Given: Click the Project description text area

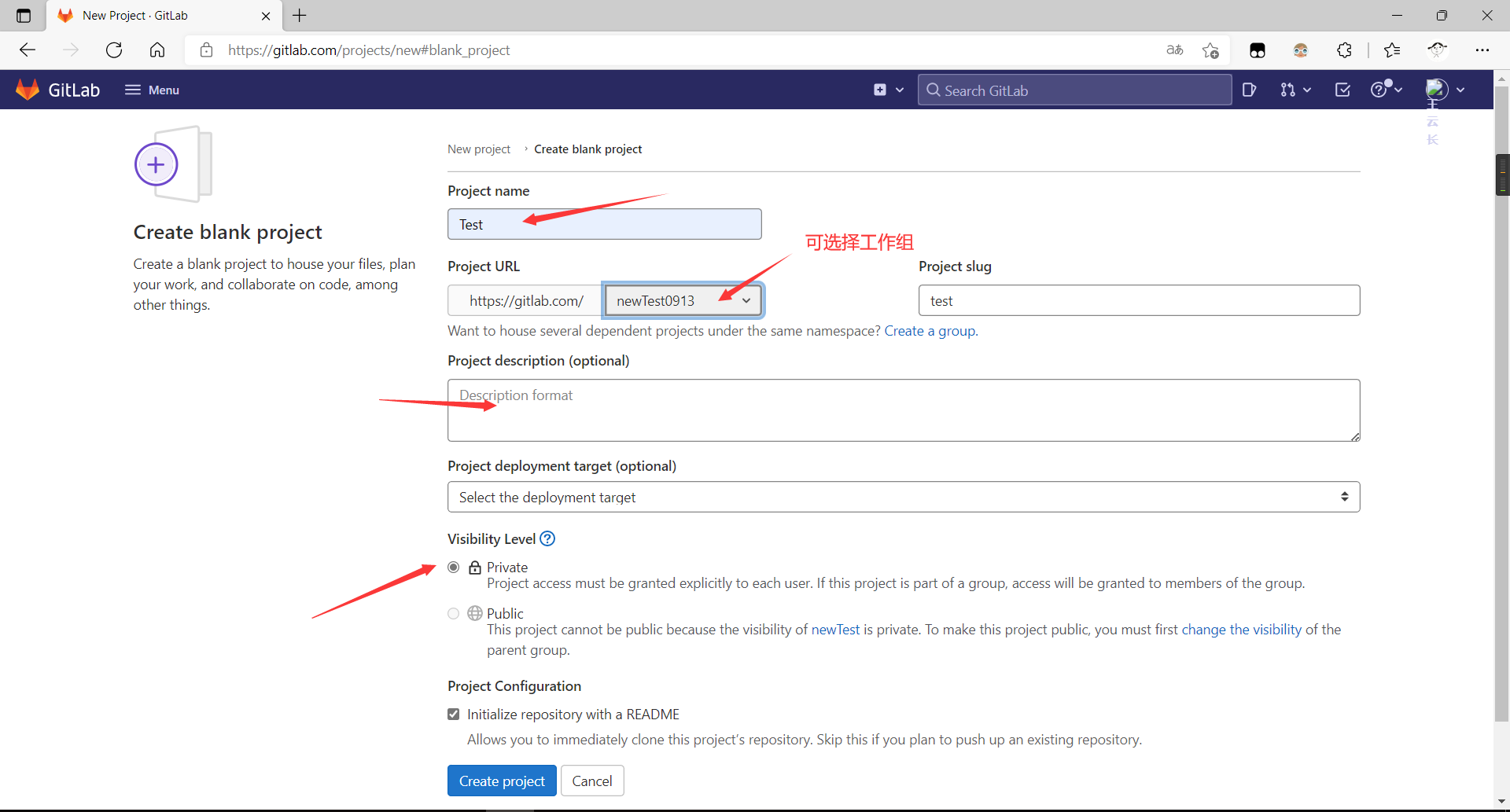Looking at the screenshot, I should tap(904, 410).
